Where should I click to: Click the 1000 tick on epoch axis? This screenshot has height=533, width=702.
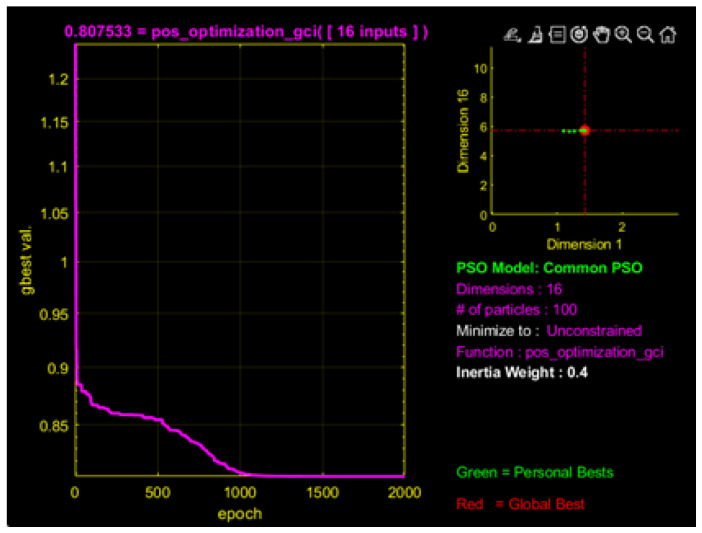click(240, 493)
